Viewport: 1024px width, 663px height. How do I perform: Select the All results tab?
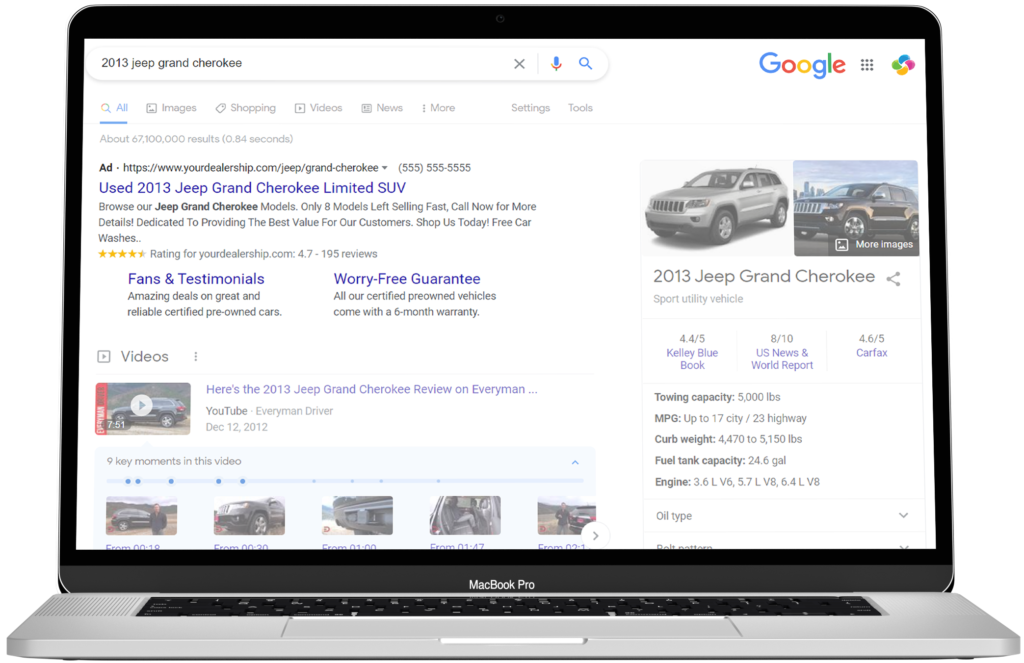point(115,108)
